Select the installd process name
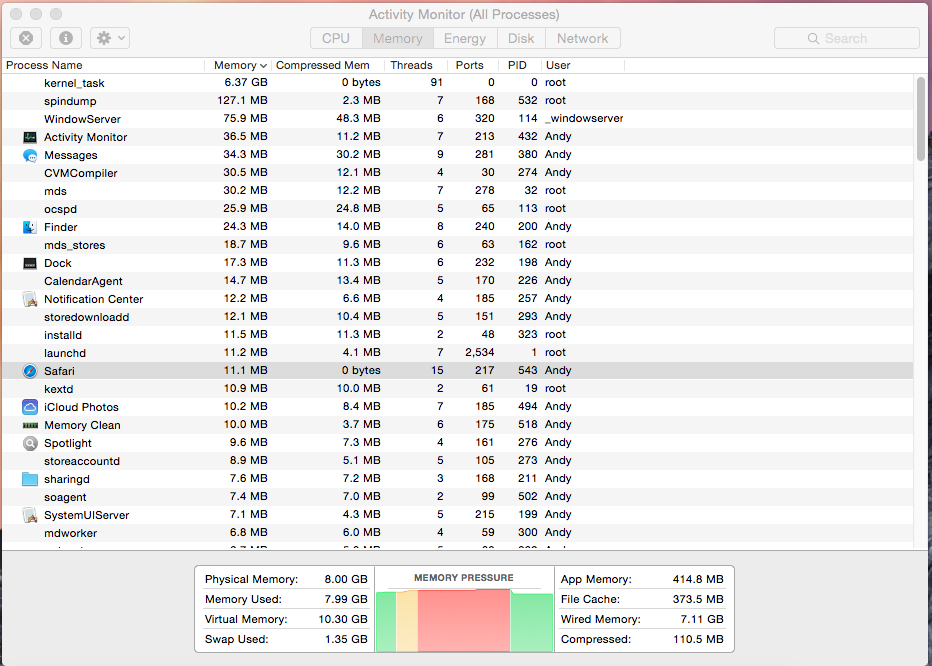This screenshot has width=932, height=666. [x=63, y=335]
